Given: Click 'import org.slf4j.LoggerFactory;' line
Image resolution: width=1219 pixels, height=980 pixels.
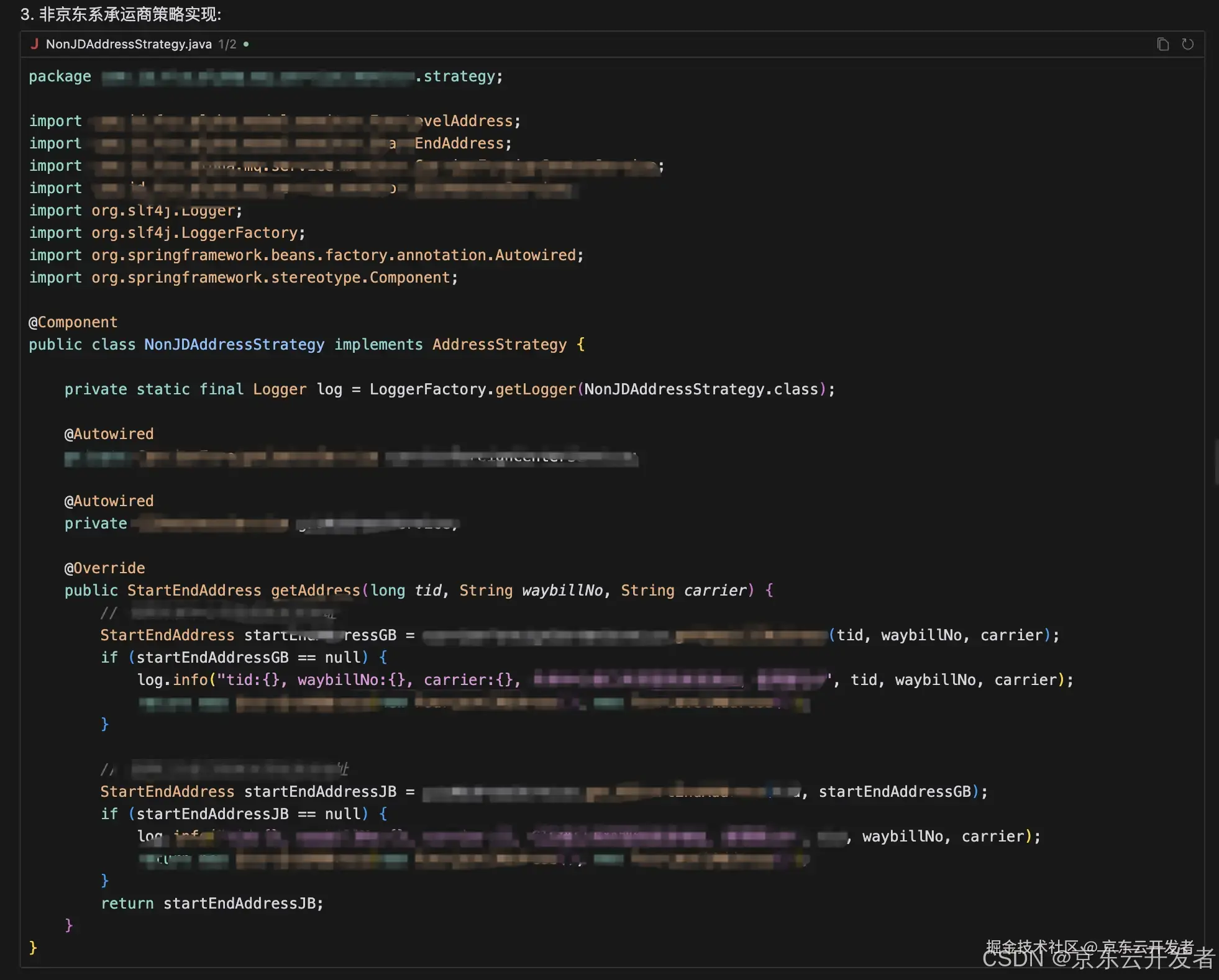Looking at the screenshot, I should (x=167, y=233).
